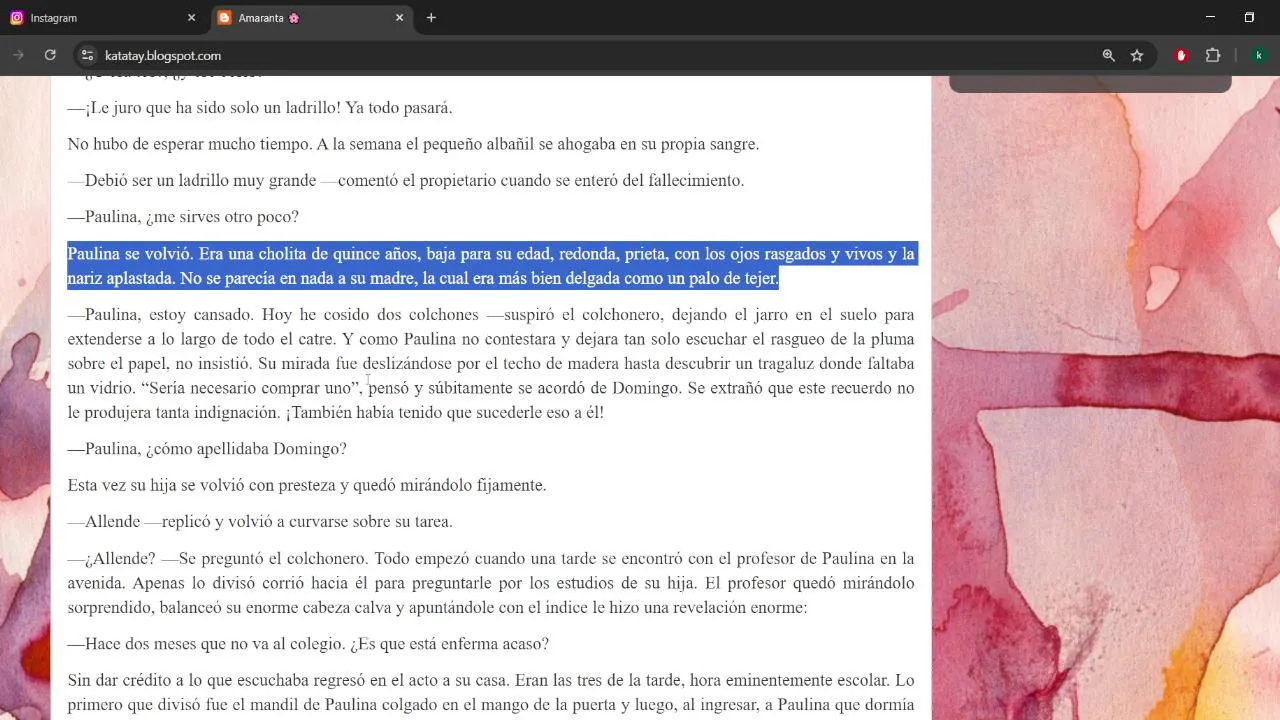Go forward with the forward arrow
The width and height of the screenshot is (1280, 720).
coord(18,56)
